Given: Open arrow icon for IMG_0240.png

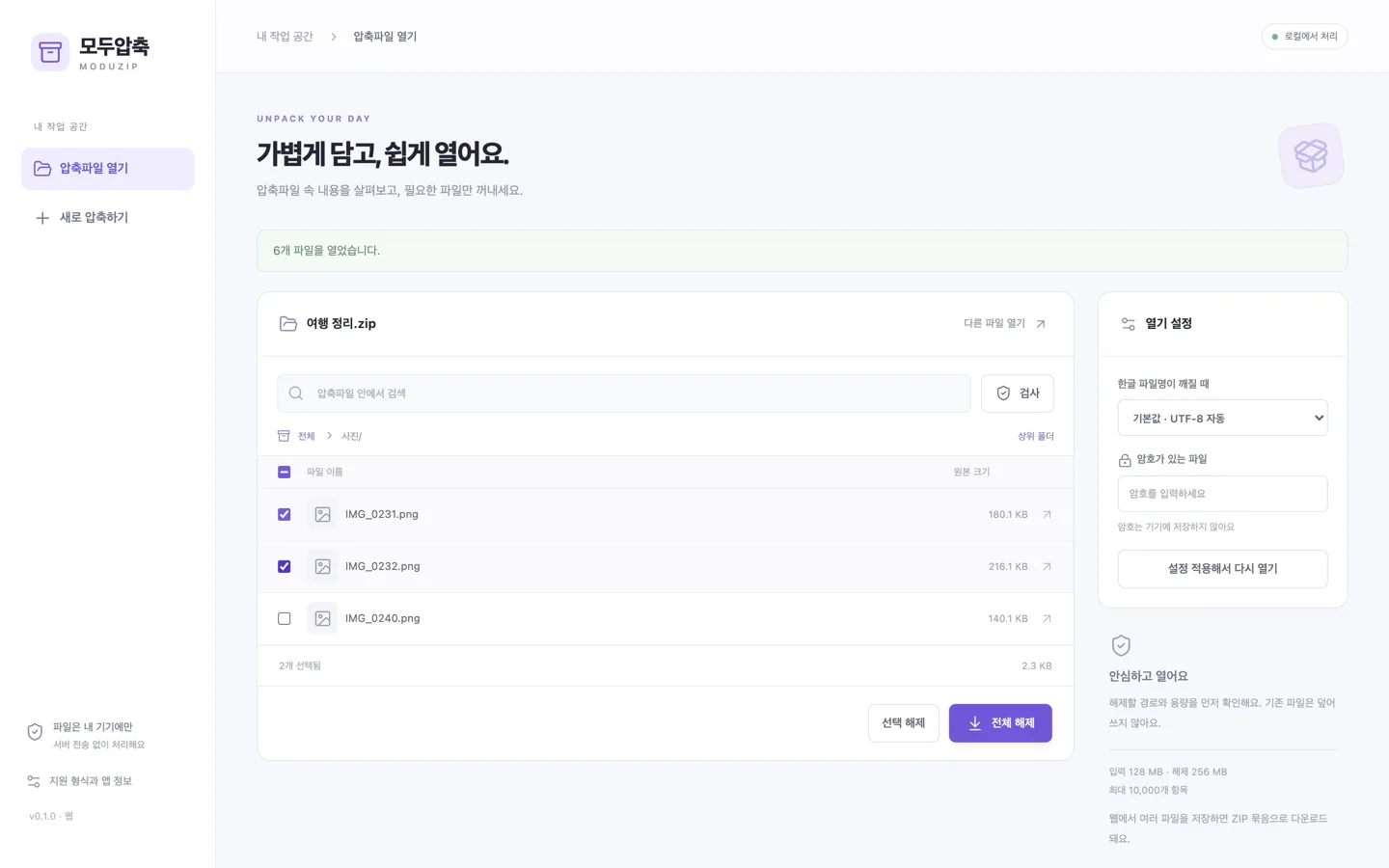Looking at the screenshot, I should click(1047, 619).
